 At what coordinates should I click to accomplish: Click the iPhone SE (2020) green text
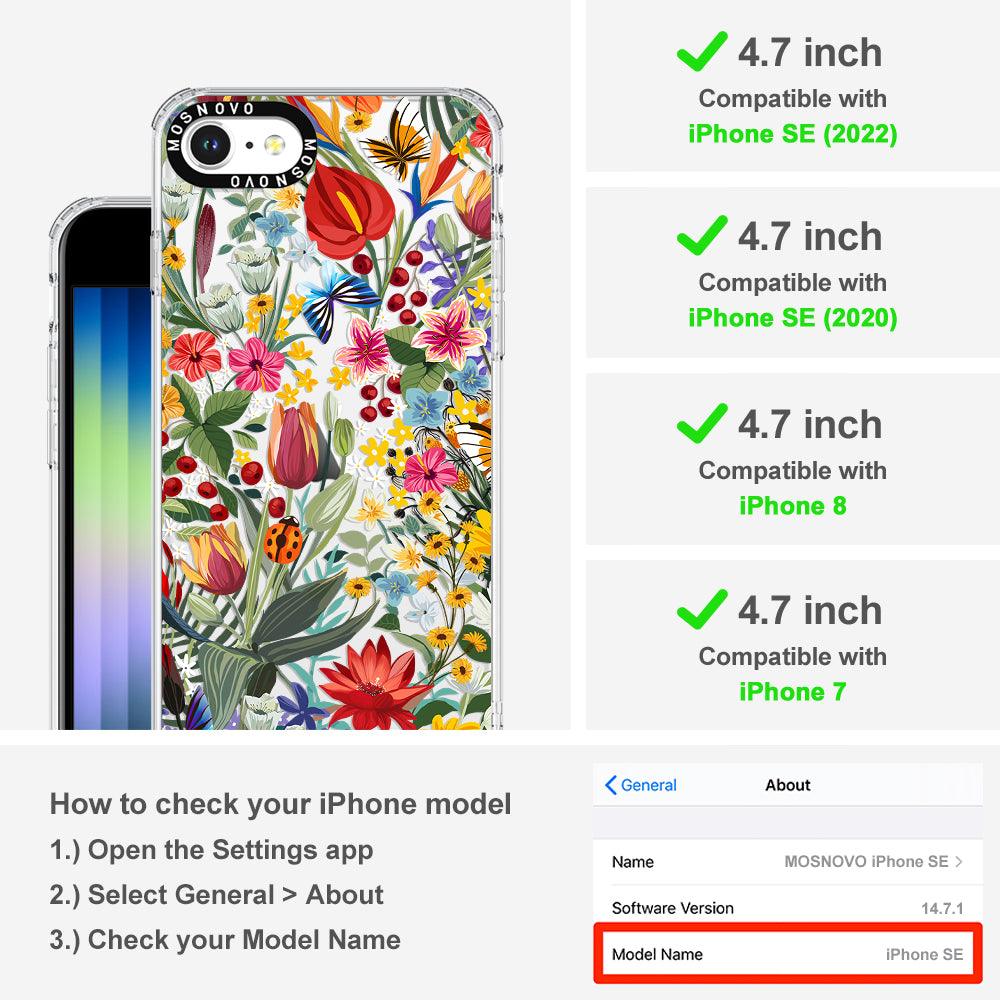tap(792, 318)
